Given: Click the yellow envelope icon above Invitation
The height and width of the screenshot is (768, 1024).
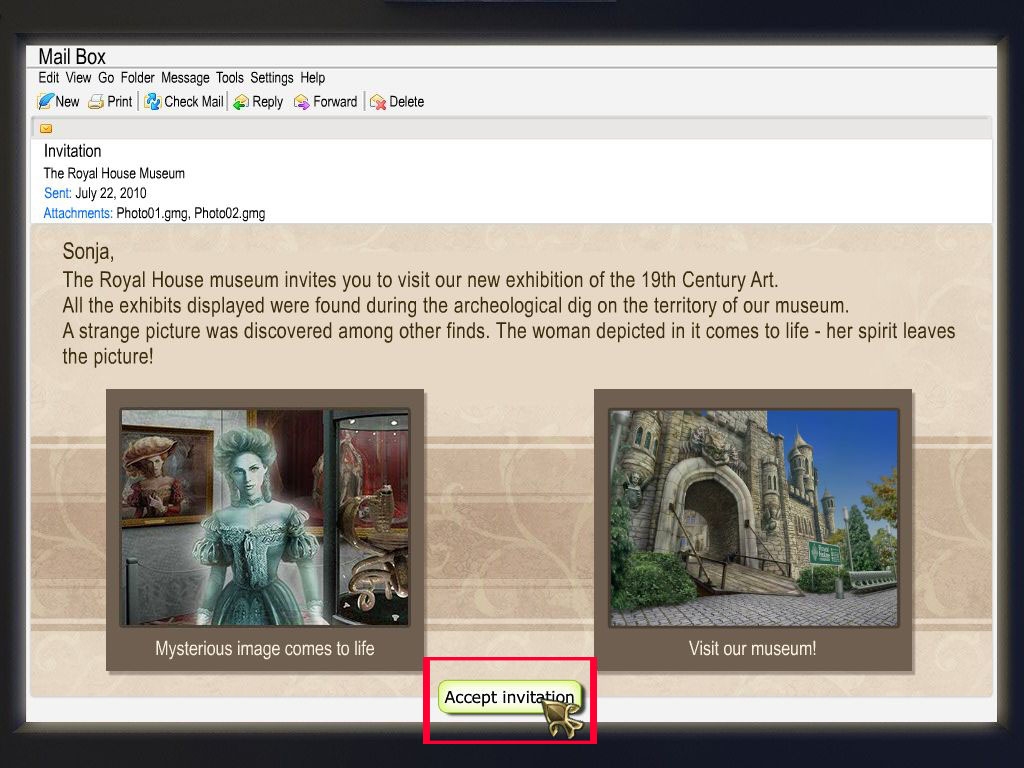Looking at the screenshot, I should 46,129.
